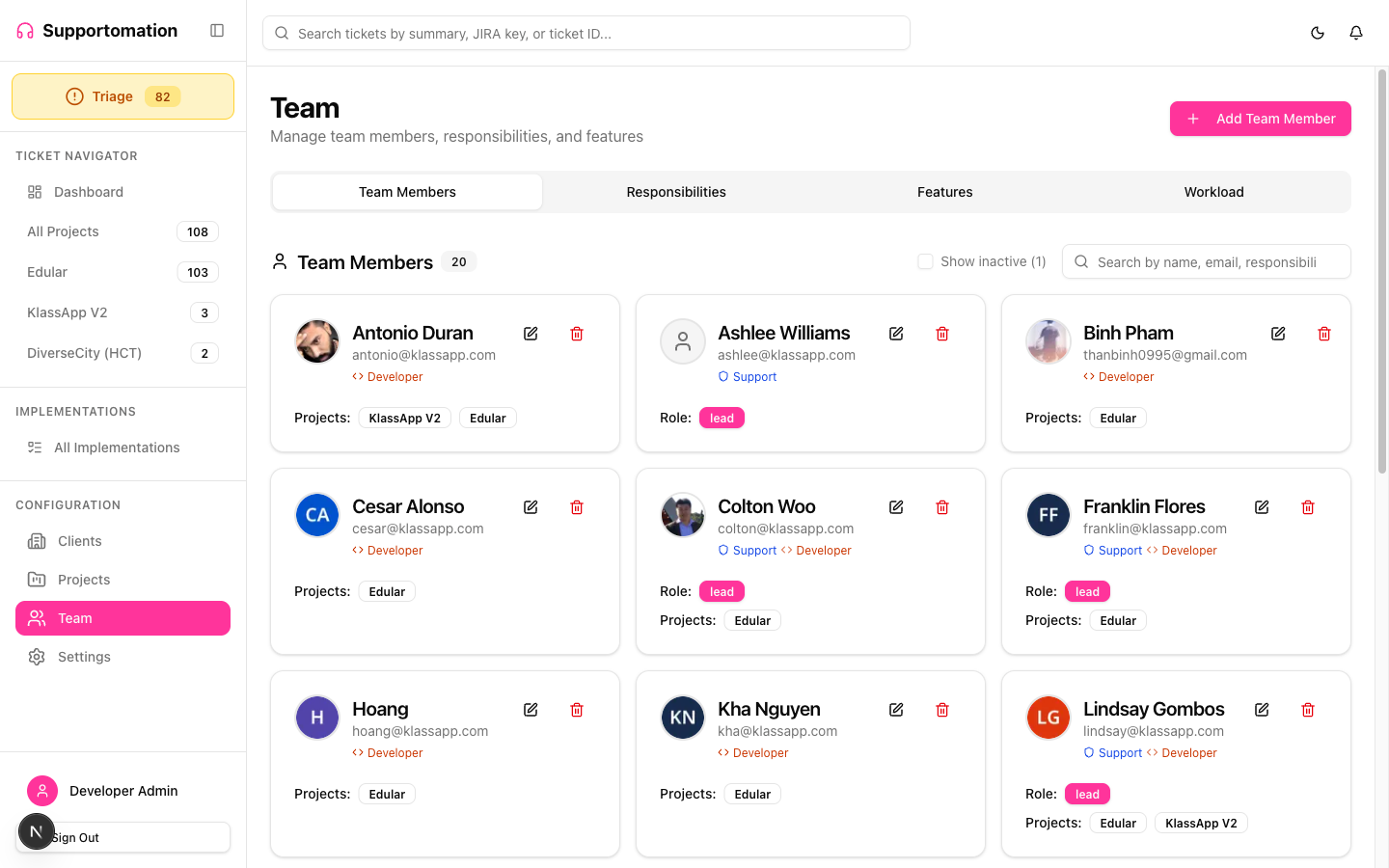1389x868 pixels.
Task: Click the edit icon for Lindsay Gombos
Action: pos(1262,709)
